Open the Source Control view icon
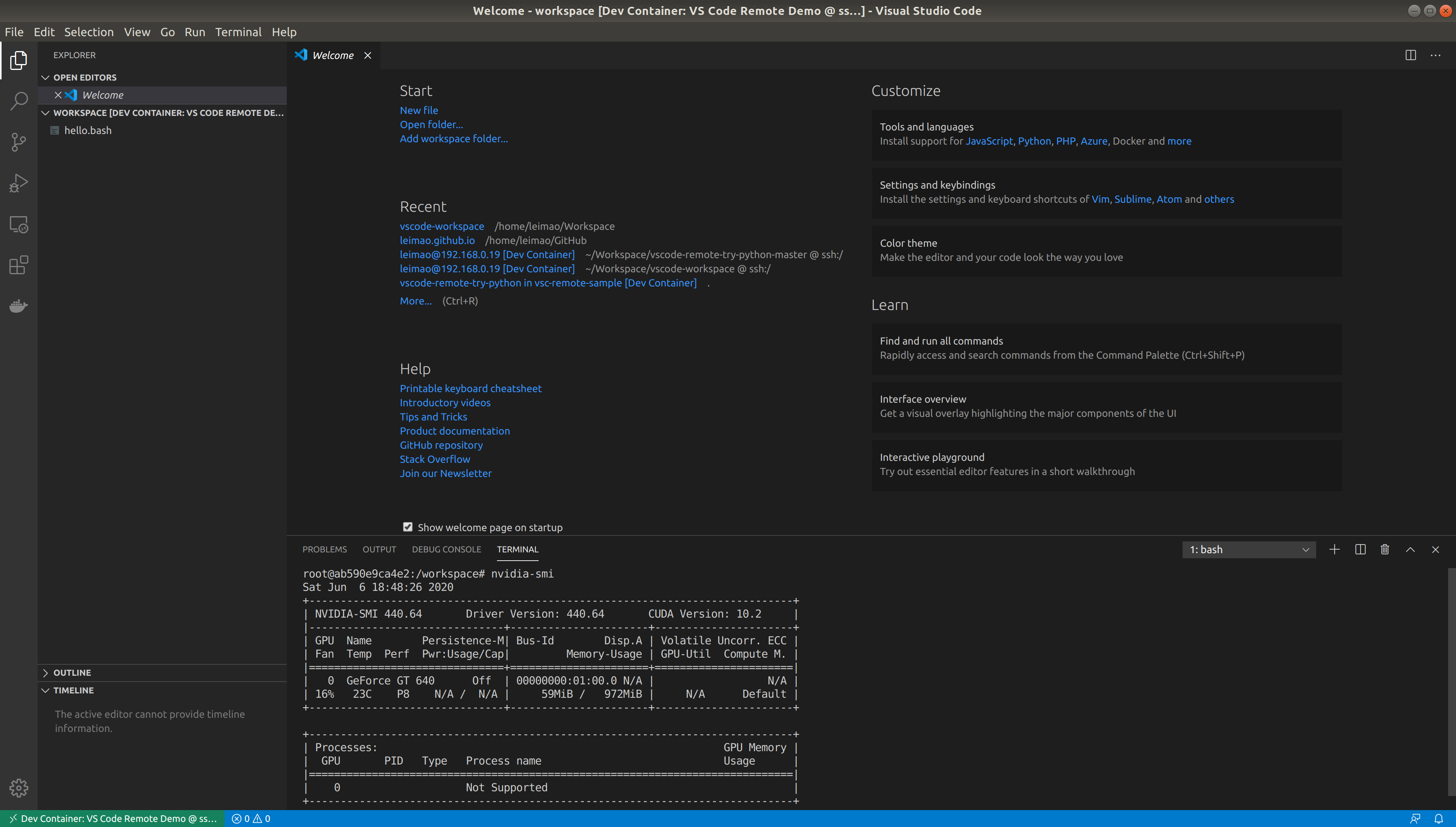This screenshot has width=1456, height=827. (19, 142)
